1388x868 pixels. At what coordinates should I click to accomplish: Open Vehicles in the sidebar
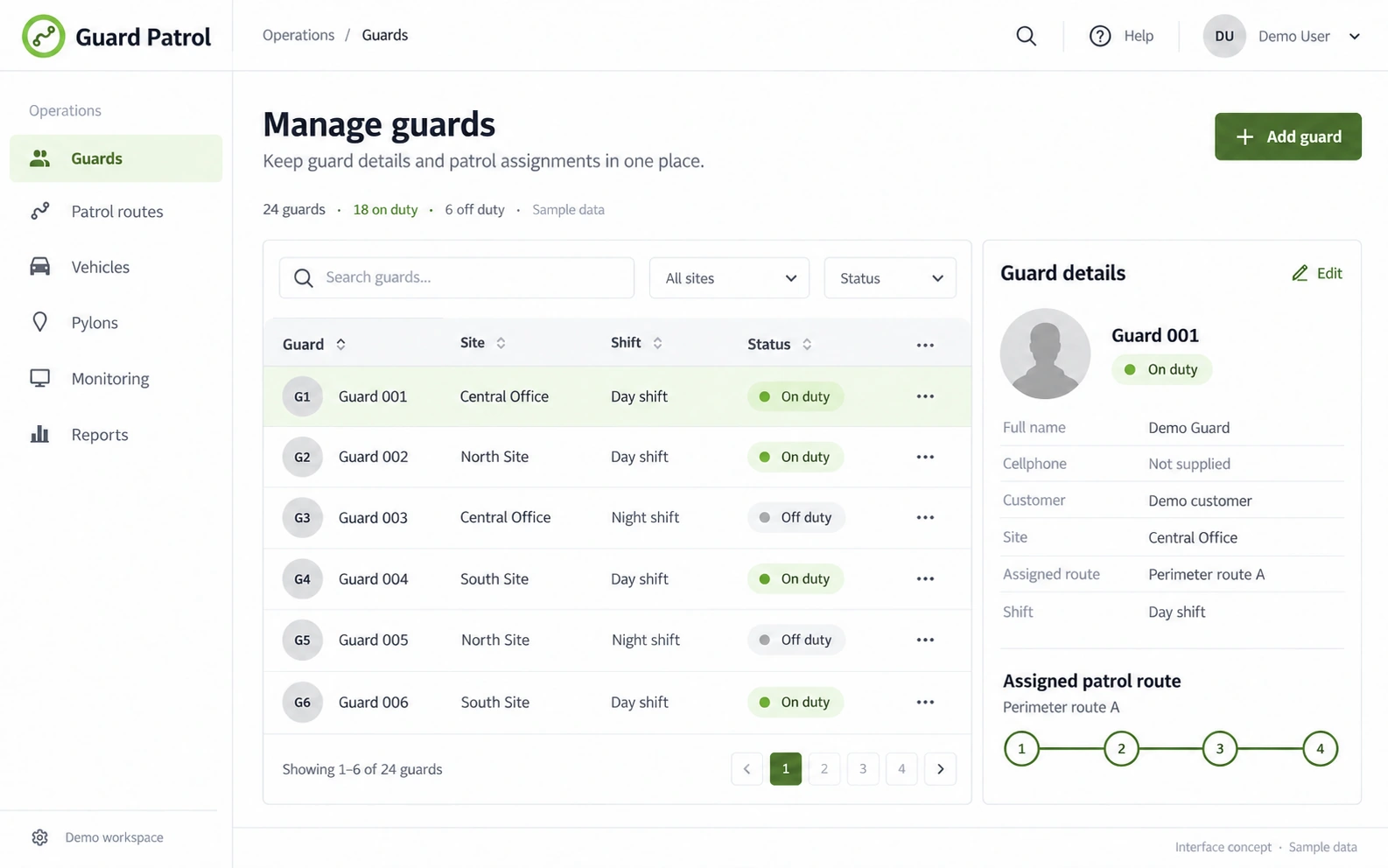pos(116,267)
